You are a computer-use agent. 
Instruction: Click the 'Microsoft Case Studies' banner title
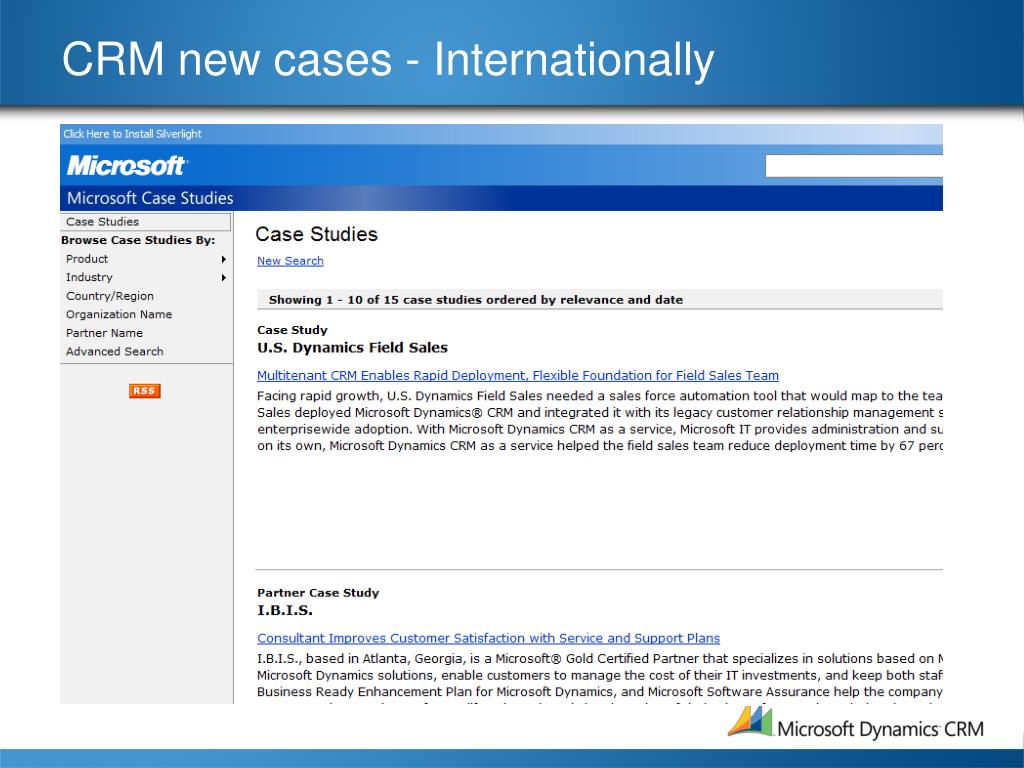pyautogui.click(x=150, y=198)
